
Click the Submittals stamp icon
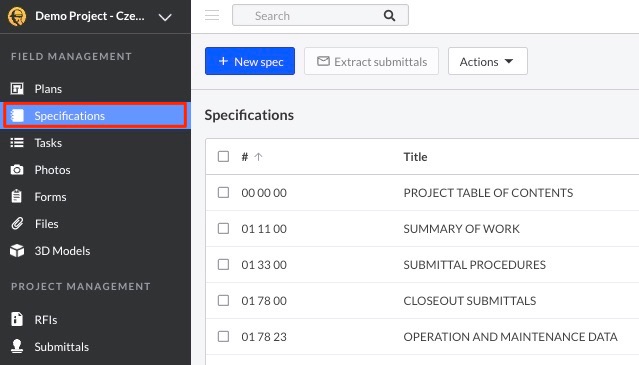click(x=17, y=346)
